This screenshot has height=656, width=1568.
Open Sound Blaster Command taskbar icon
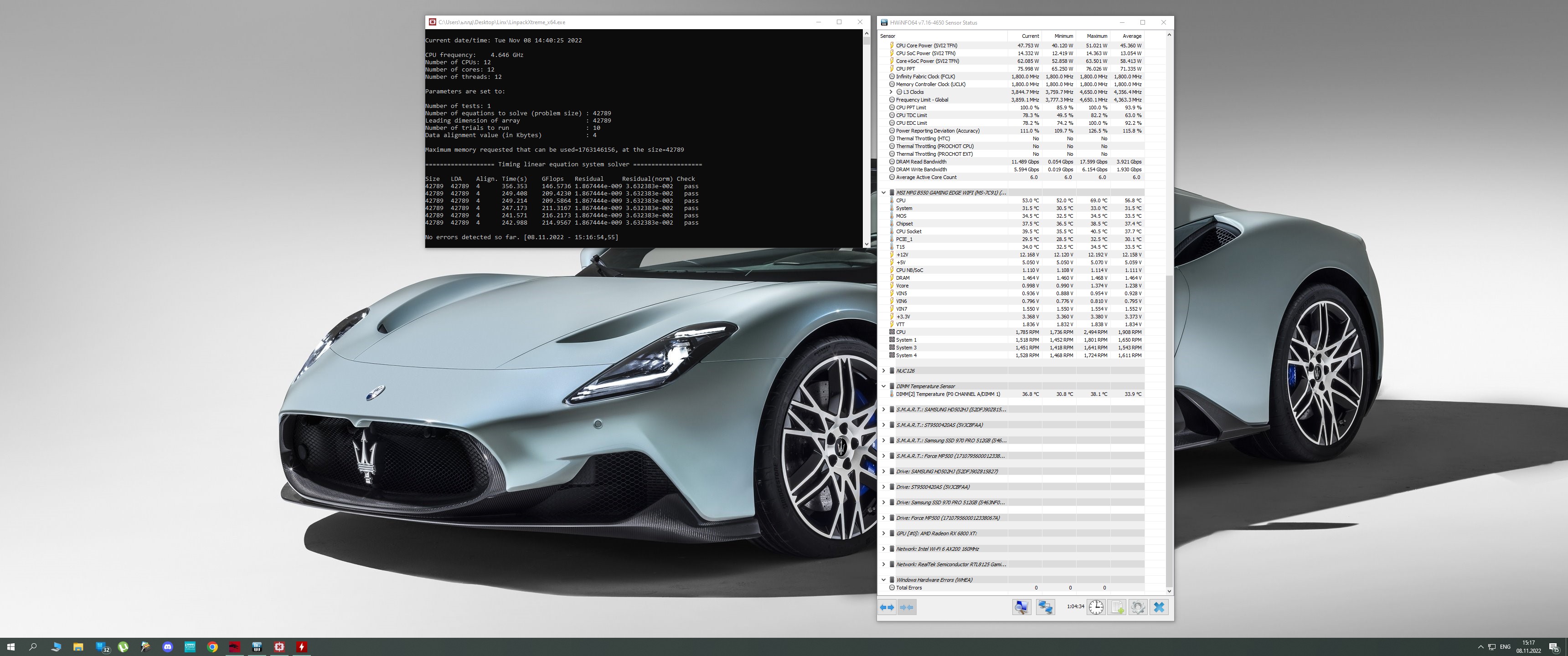[190, 647]
